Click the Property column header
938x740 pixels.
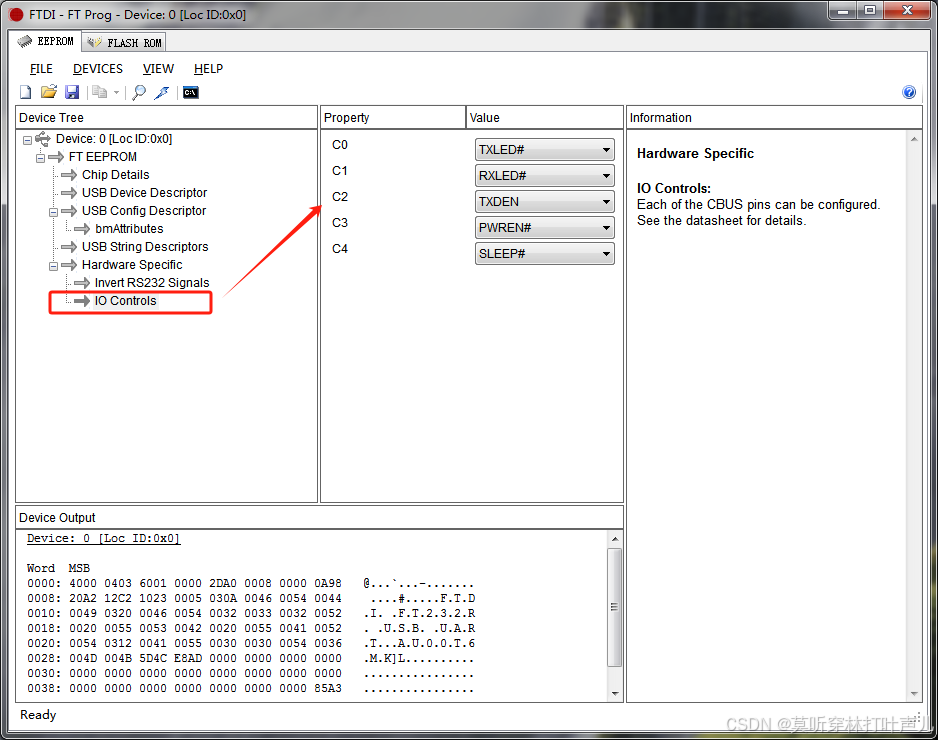click(393, 118)
